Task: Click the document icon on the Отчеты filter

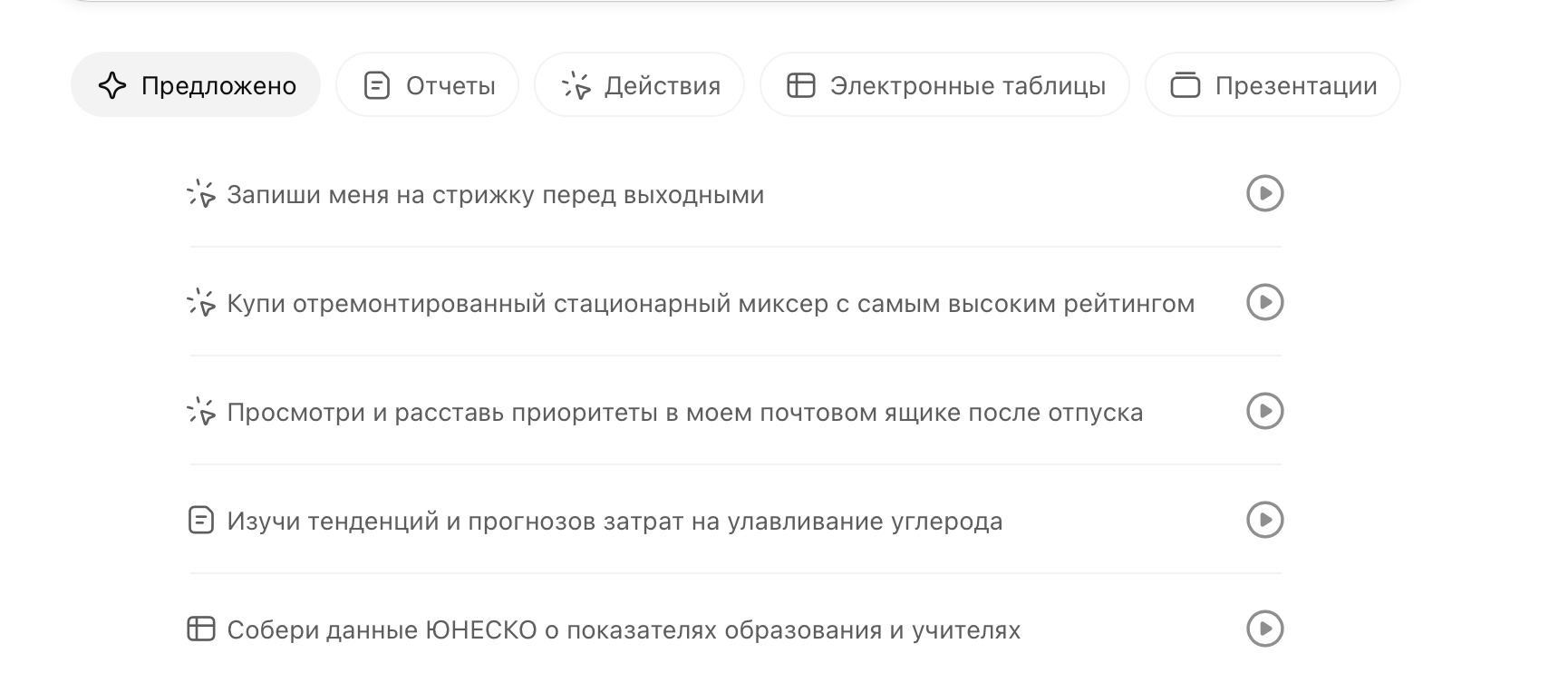Action: pos(377,85)
